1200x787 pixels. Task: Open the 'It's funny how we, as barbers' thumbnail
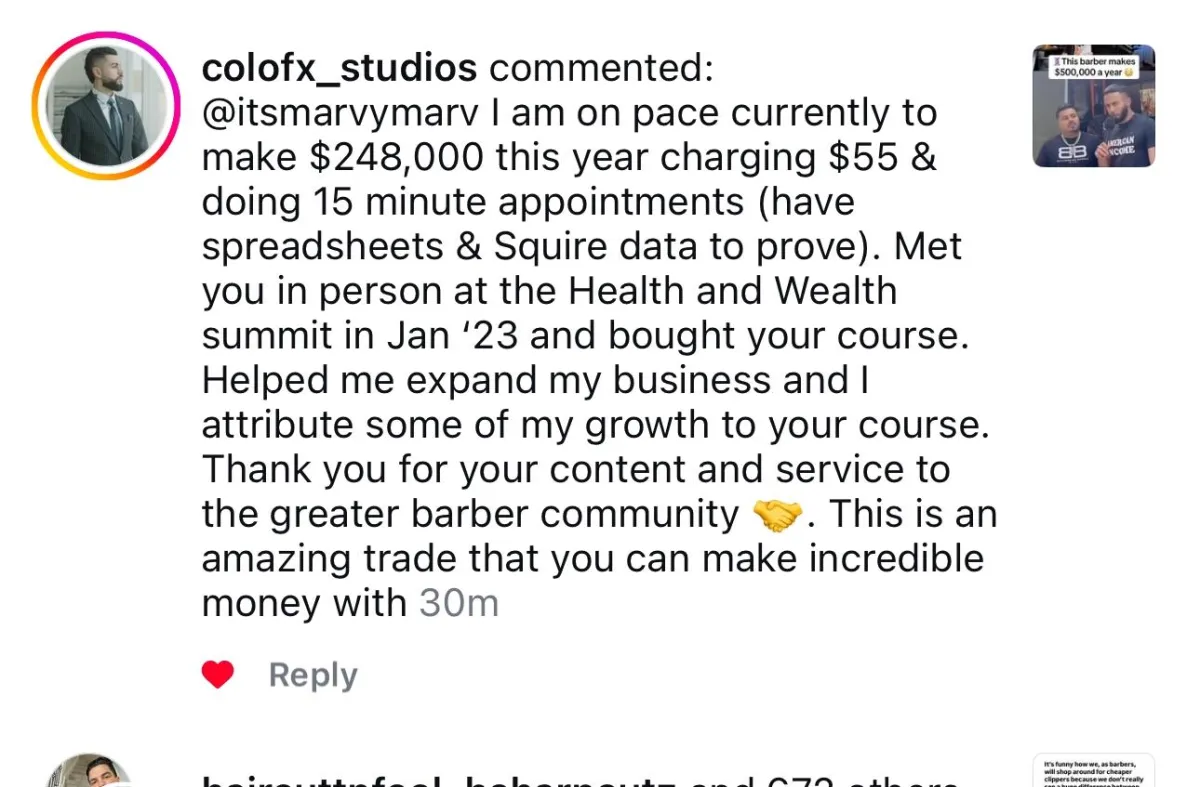[x=1093, y=771]
